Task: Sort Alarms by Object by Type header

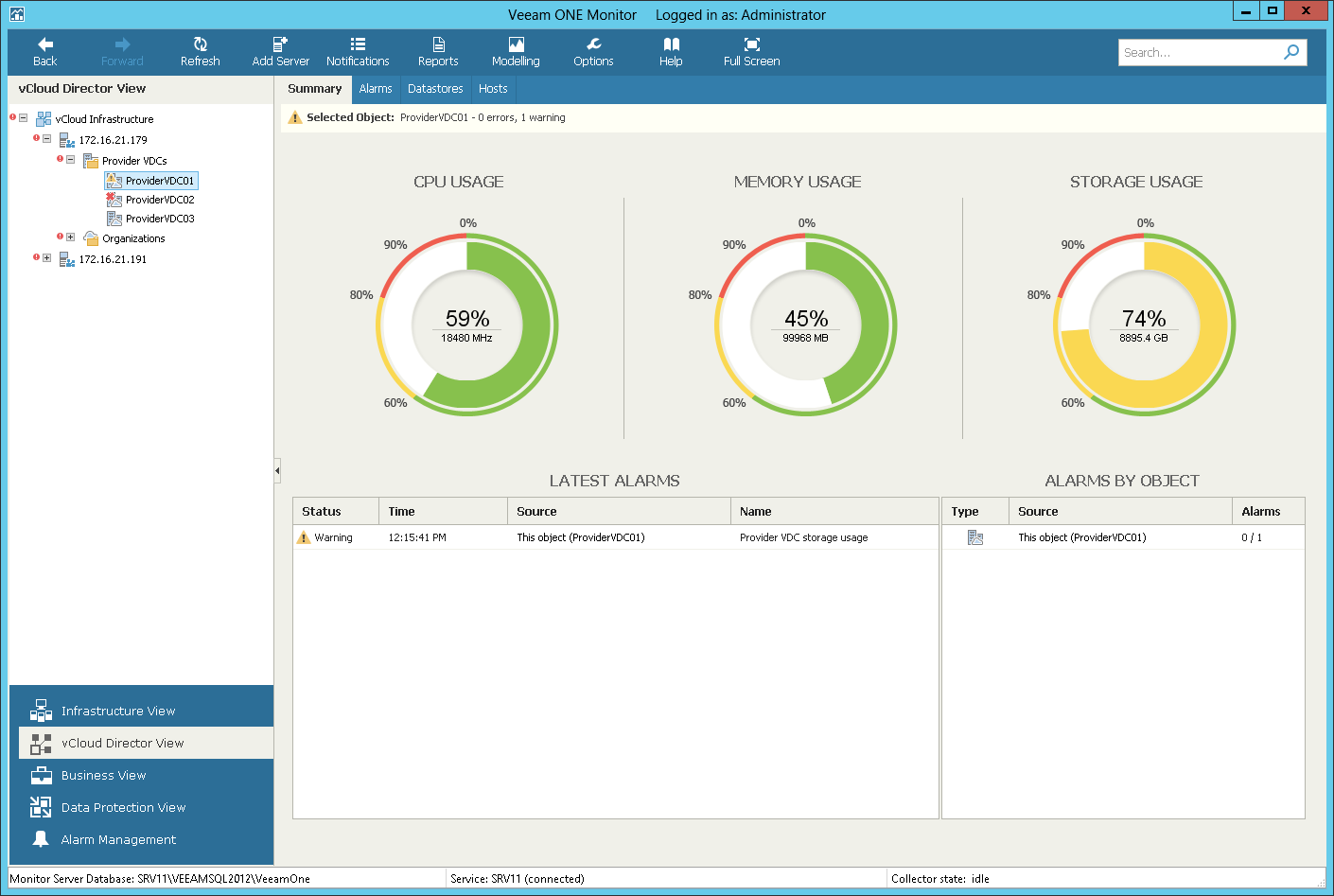Action: point(975,511)
